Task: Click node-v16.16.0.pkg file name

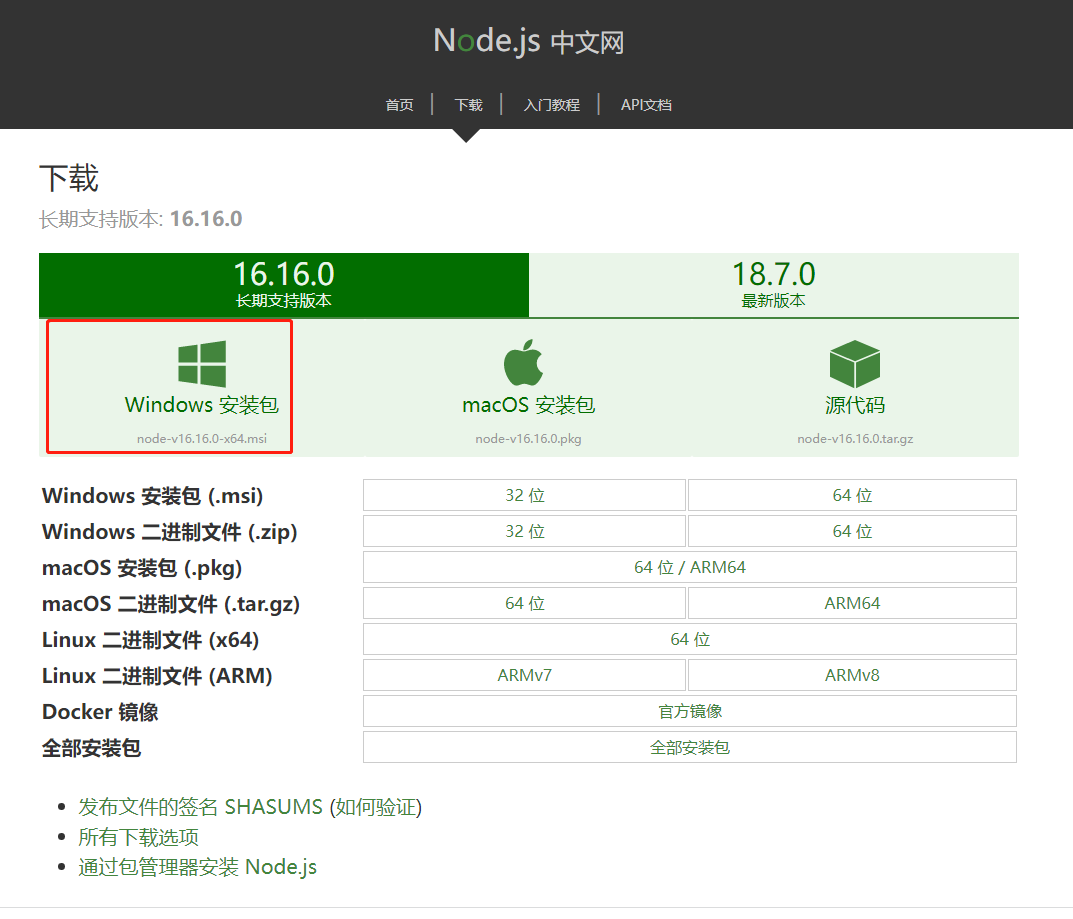Action: tap(528, 439)
